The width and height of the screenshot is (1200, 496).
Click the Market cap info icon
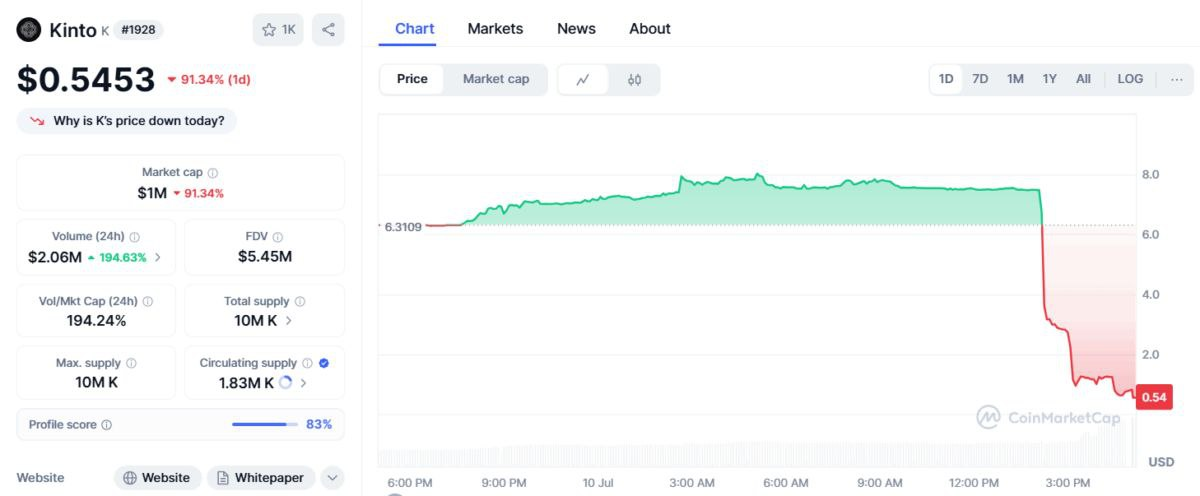coord(213,173)
